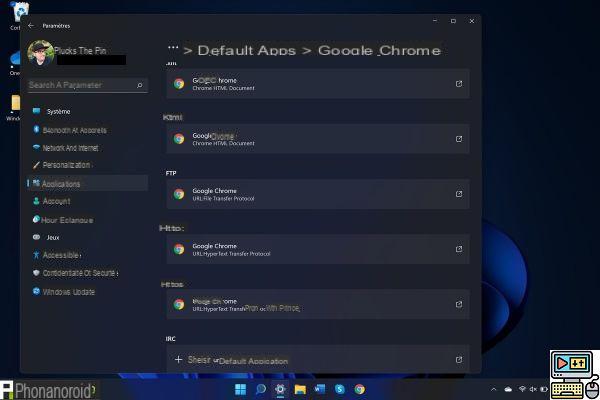
Task: Select the Recycle Bin desktop icon
Action: 19,15
